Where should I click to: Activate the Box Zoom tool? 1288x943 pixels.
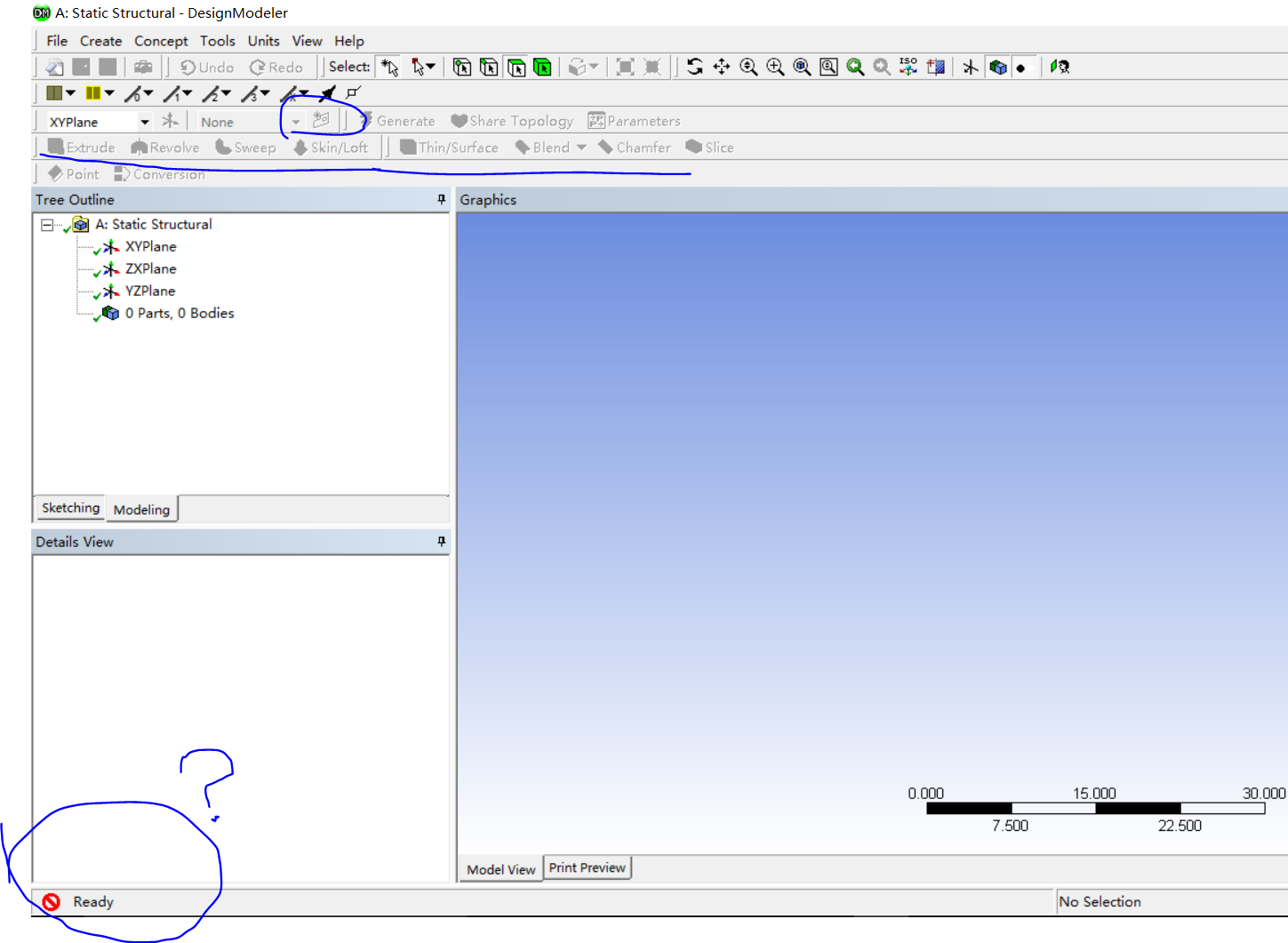click(775, 67)
